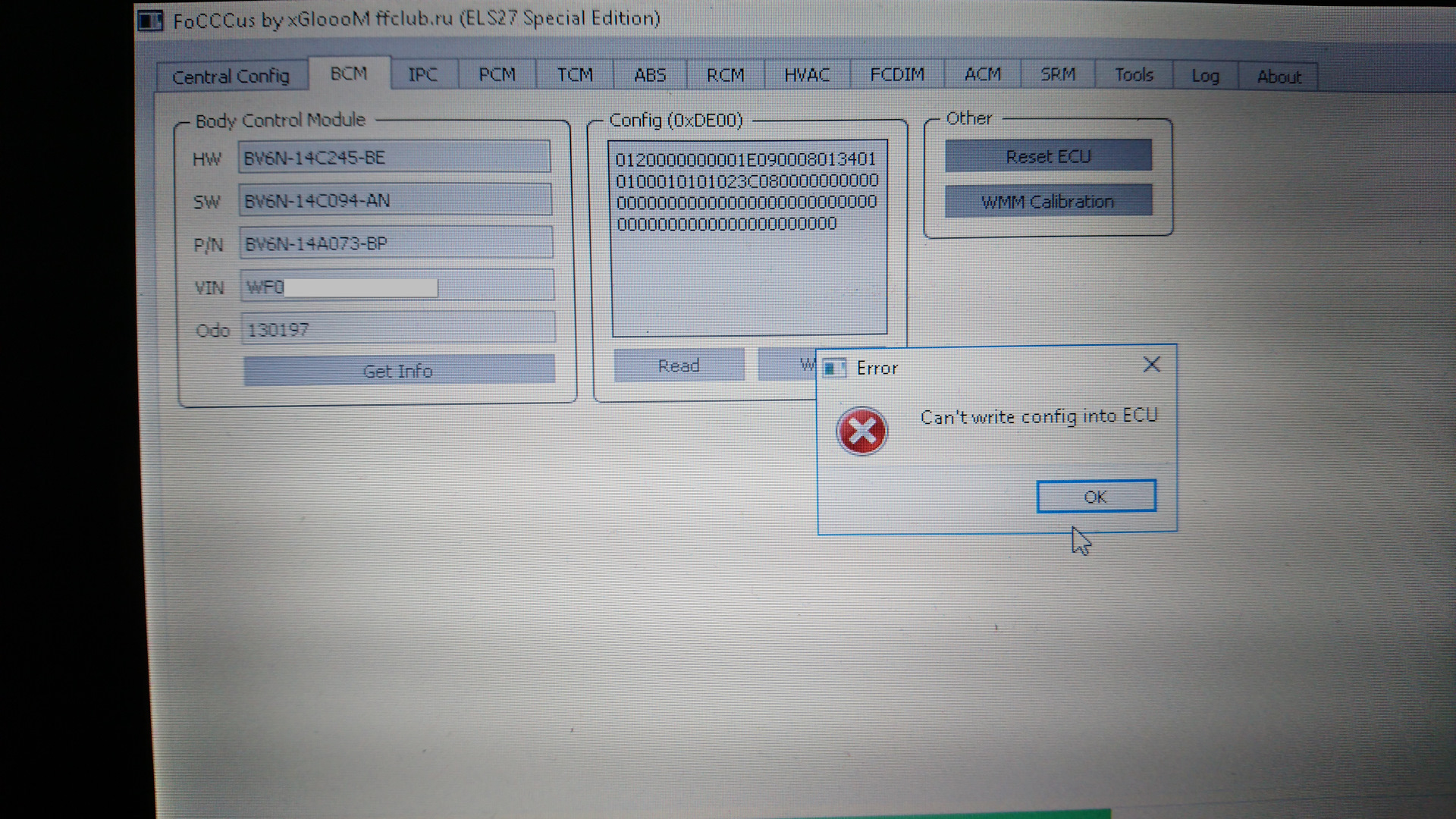Open the ABS module tab
The image size is (1456, 819).
649,76
